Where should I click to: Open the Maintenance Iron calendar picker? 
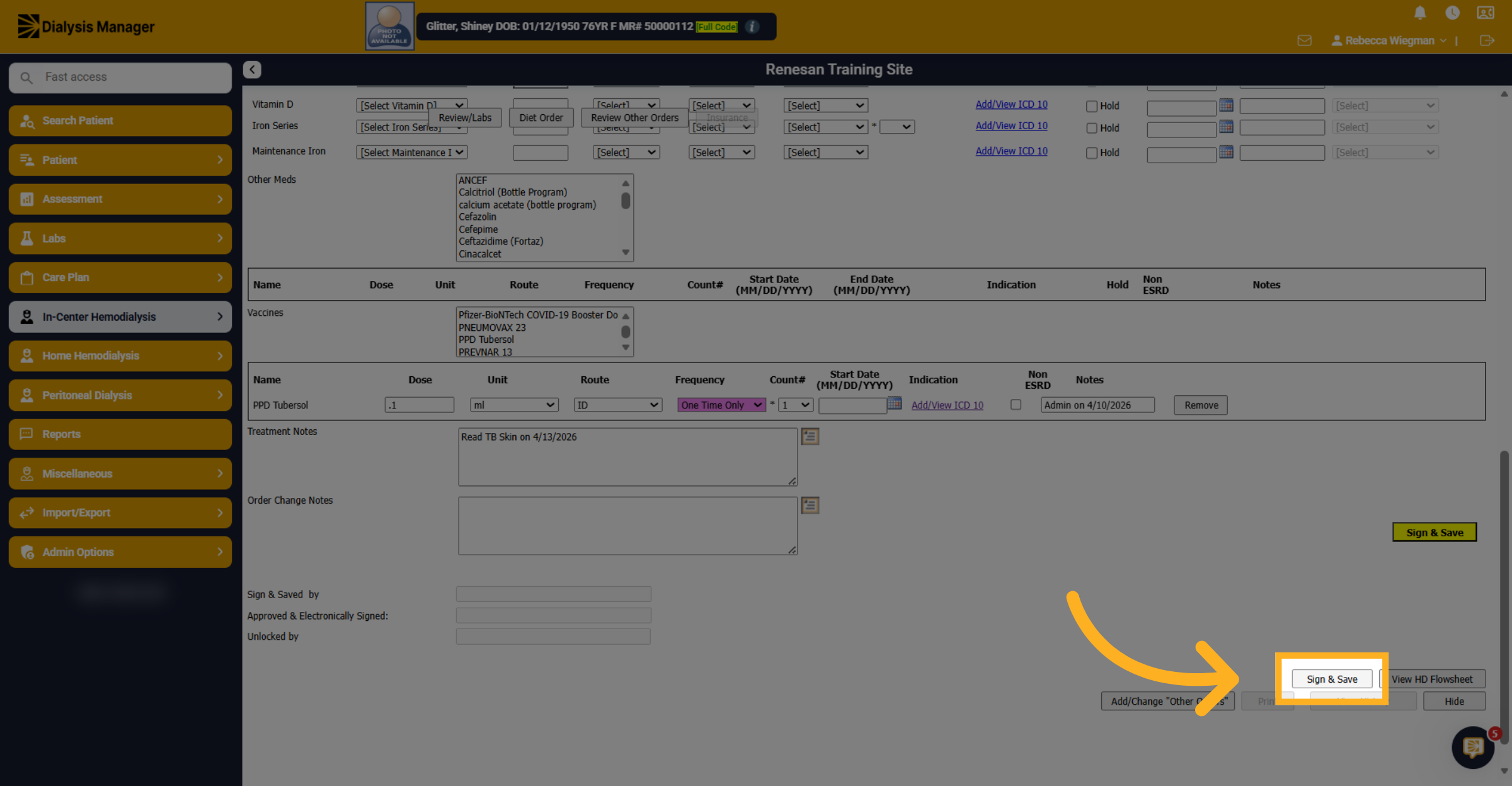pyautogui.click(x=1226, y=152)
